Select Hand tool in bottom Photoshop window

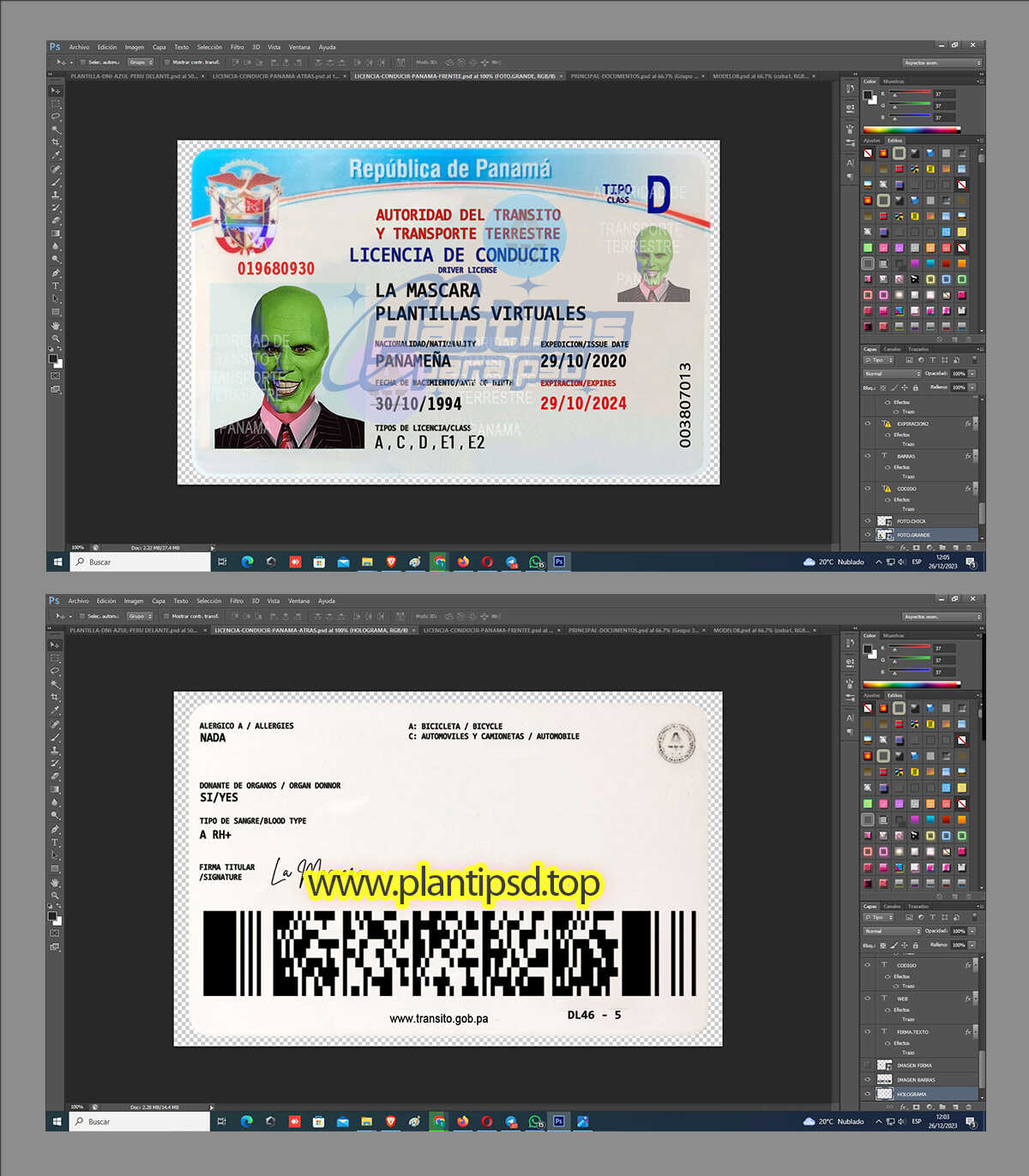click(56, 882)
